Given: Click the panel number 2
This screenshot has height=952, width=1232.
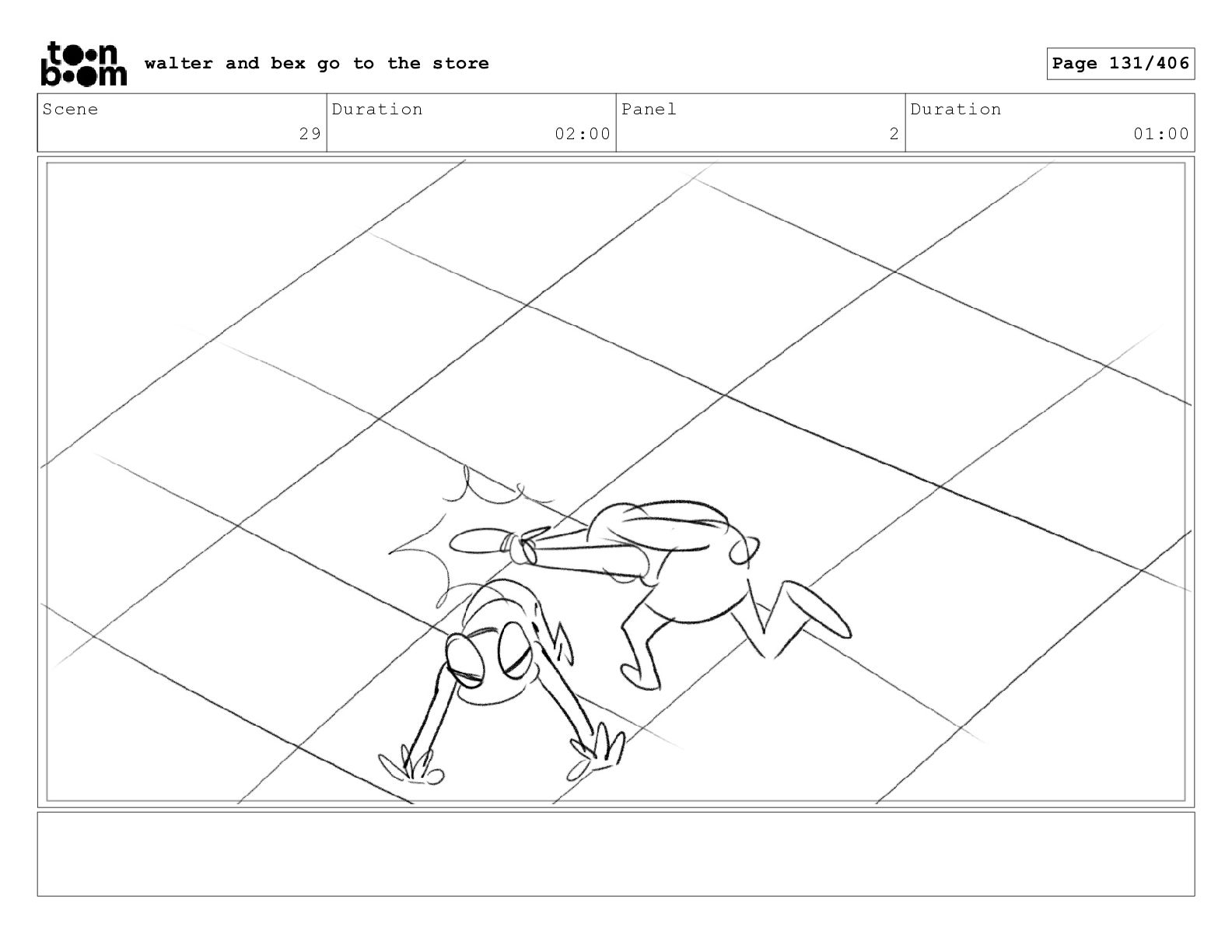Looking at the screenshot, I should click(x=894, y=134).
